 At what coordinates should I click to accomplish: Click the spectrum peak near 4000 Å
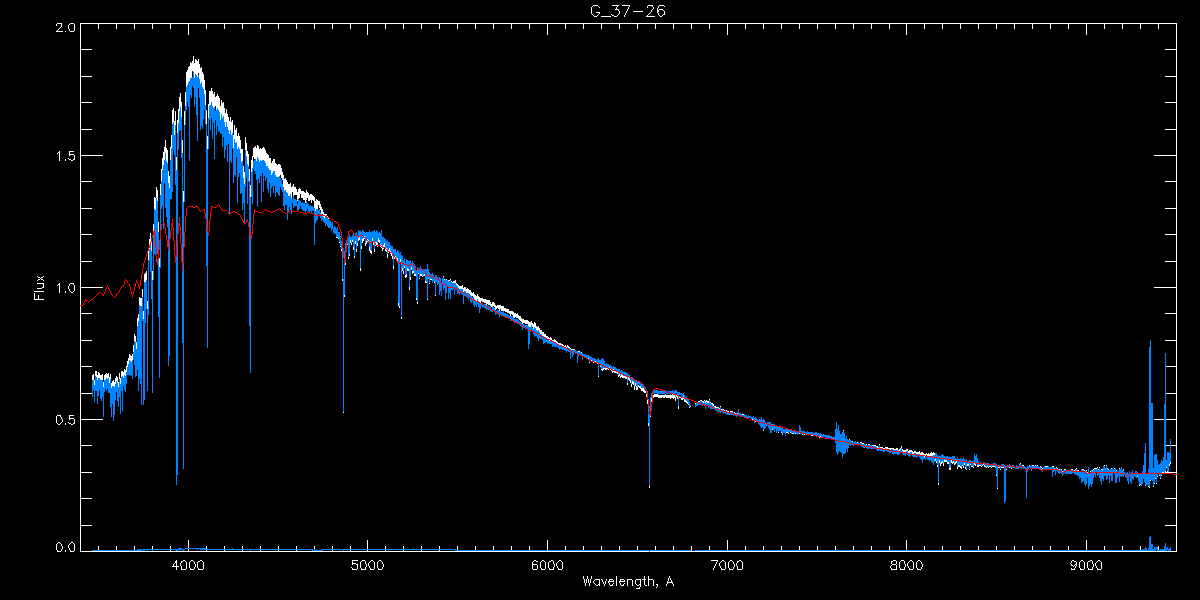(x=194, y=62)
